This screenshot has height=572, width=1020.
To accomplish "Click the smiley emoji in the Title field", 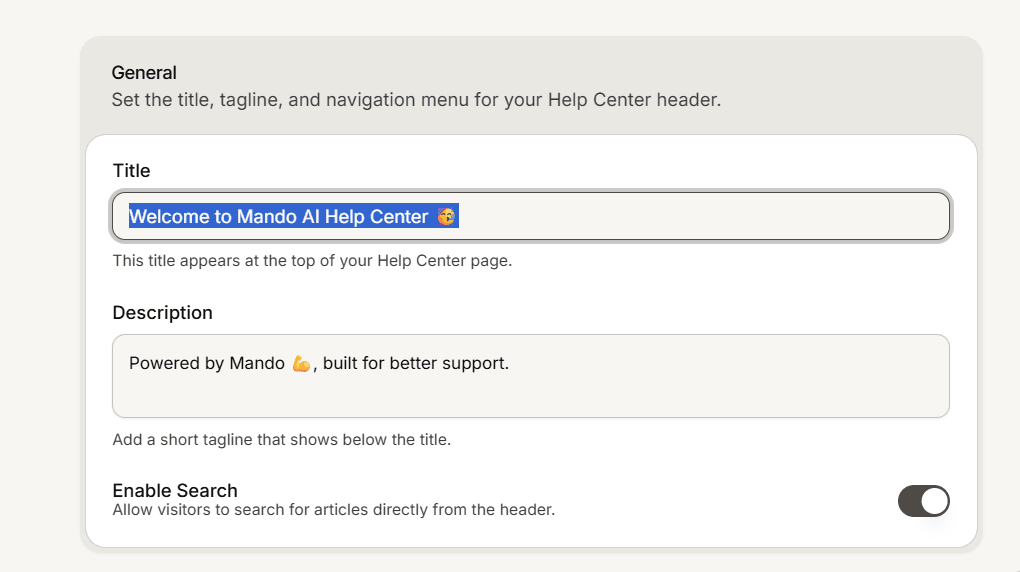I will point(446,216).
